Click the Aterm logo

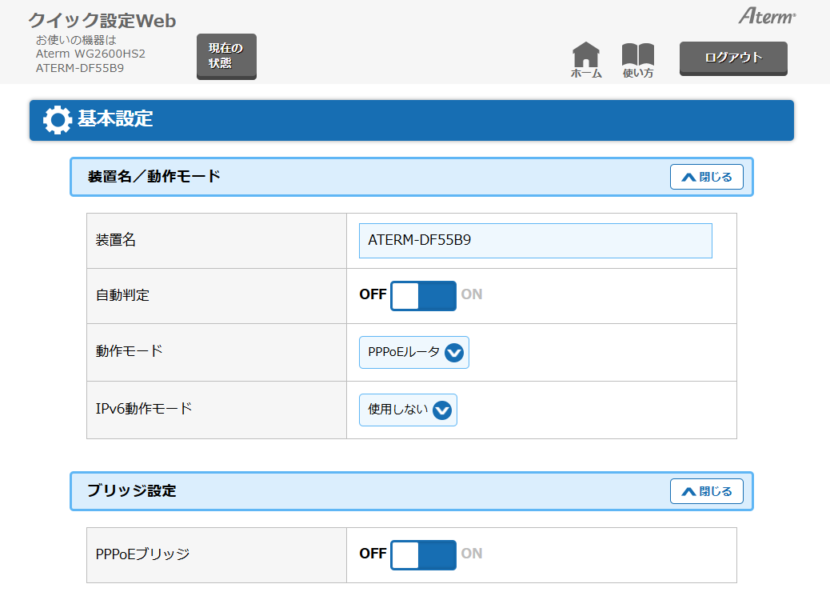(767, 16)
